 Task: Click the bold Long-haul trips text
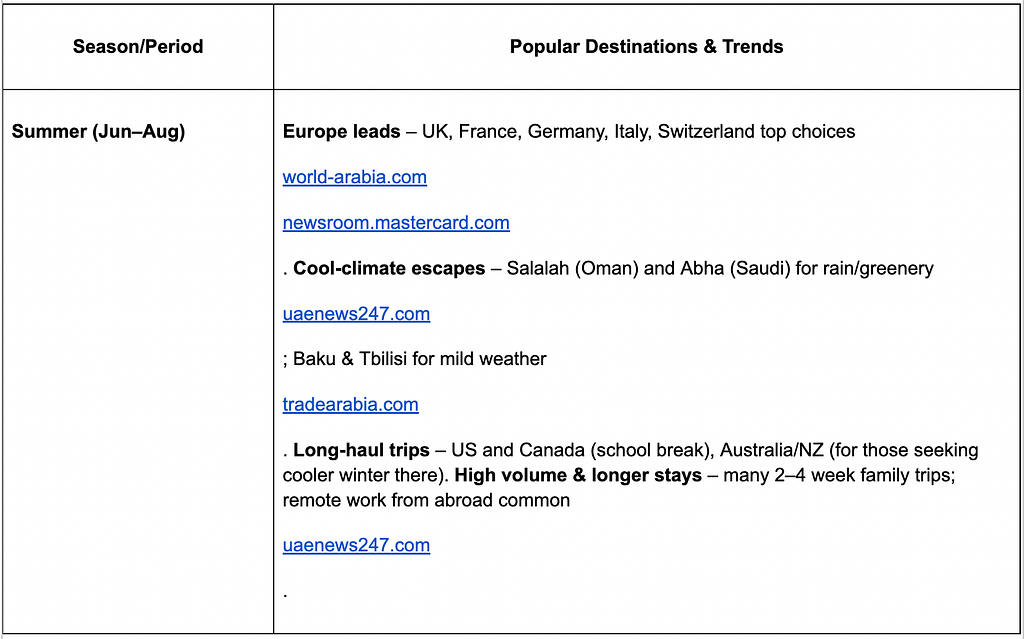tap(361, 450)
